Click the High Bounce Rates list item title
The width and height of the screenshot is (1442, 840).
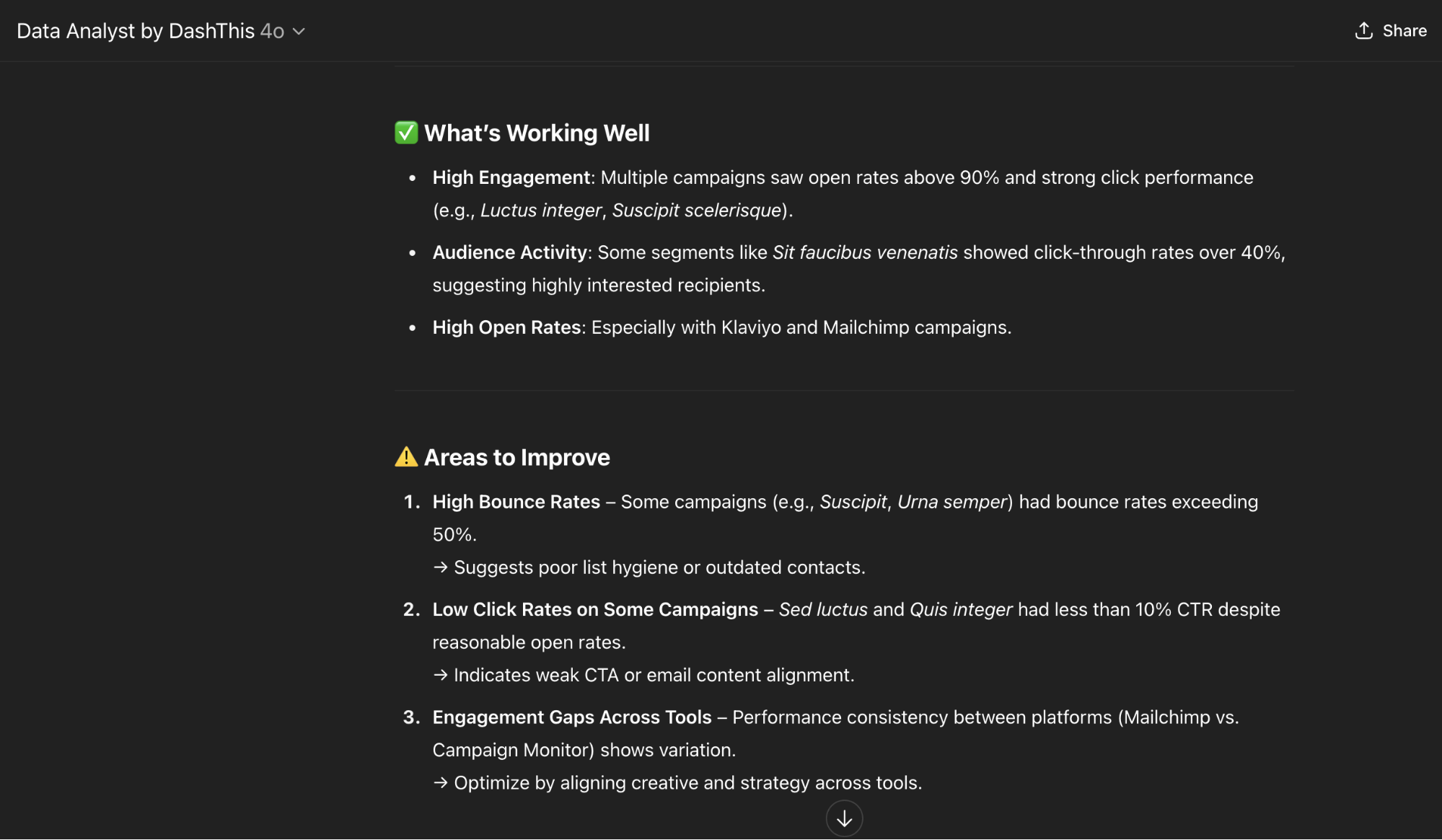tap(516, 502)
